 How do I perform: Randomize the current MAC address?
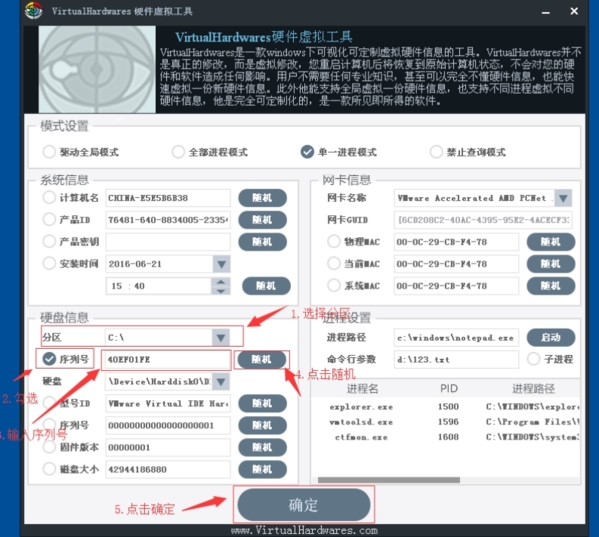[551, 264]
